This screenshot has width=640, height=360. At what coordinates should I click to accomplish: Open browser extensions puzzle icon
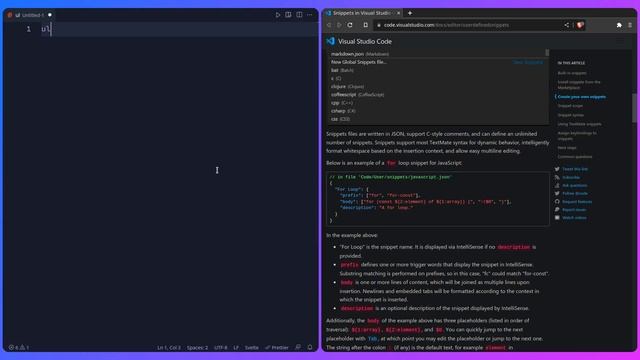619,25
